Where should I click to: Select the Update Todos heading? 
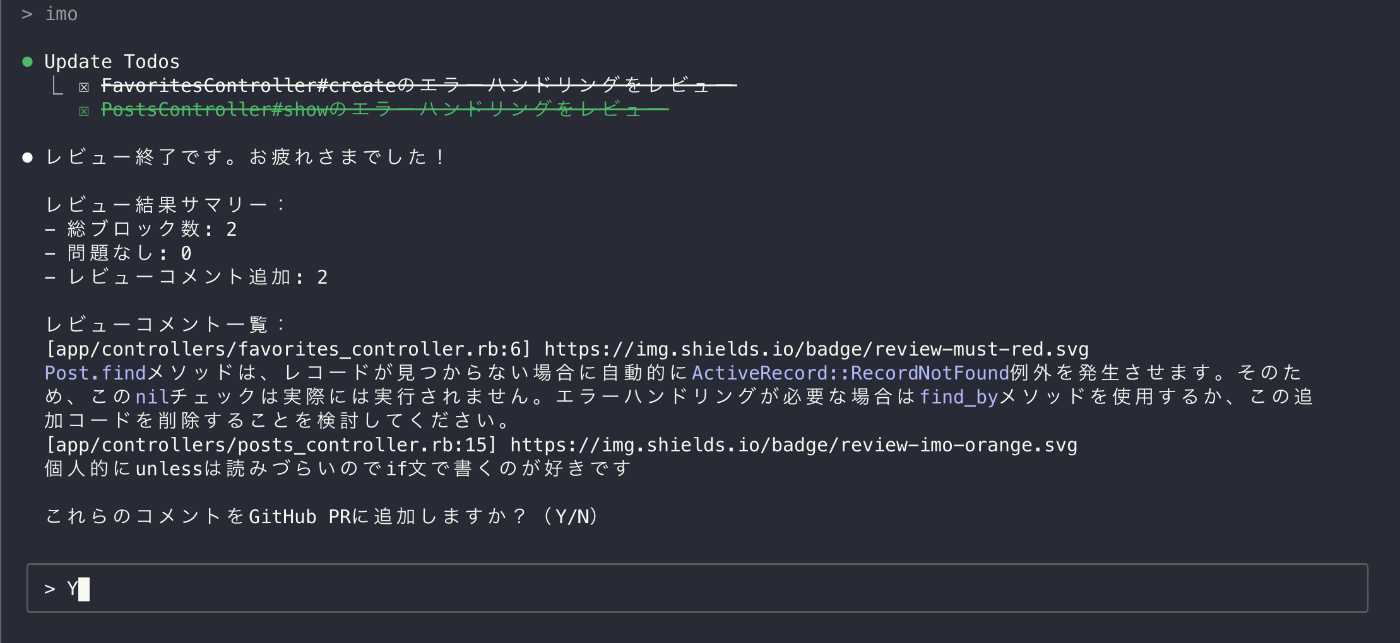click(x=112, y=62)
